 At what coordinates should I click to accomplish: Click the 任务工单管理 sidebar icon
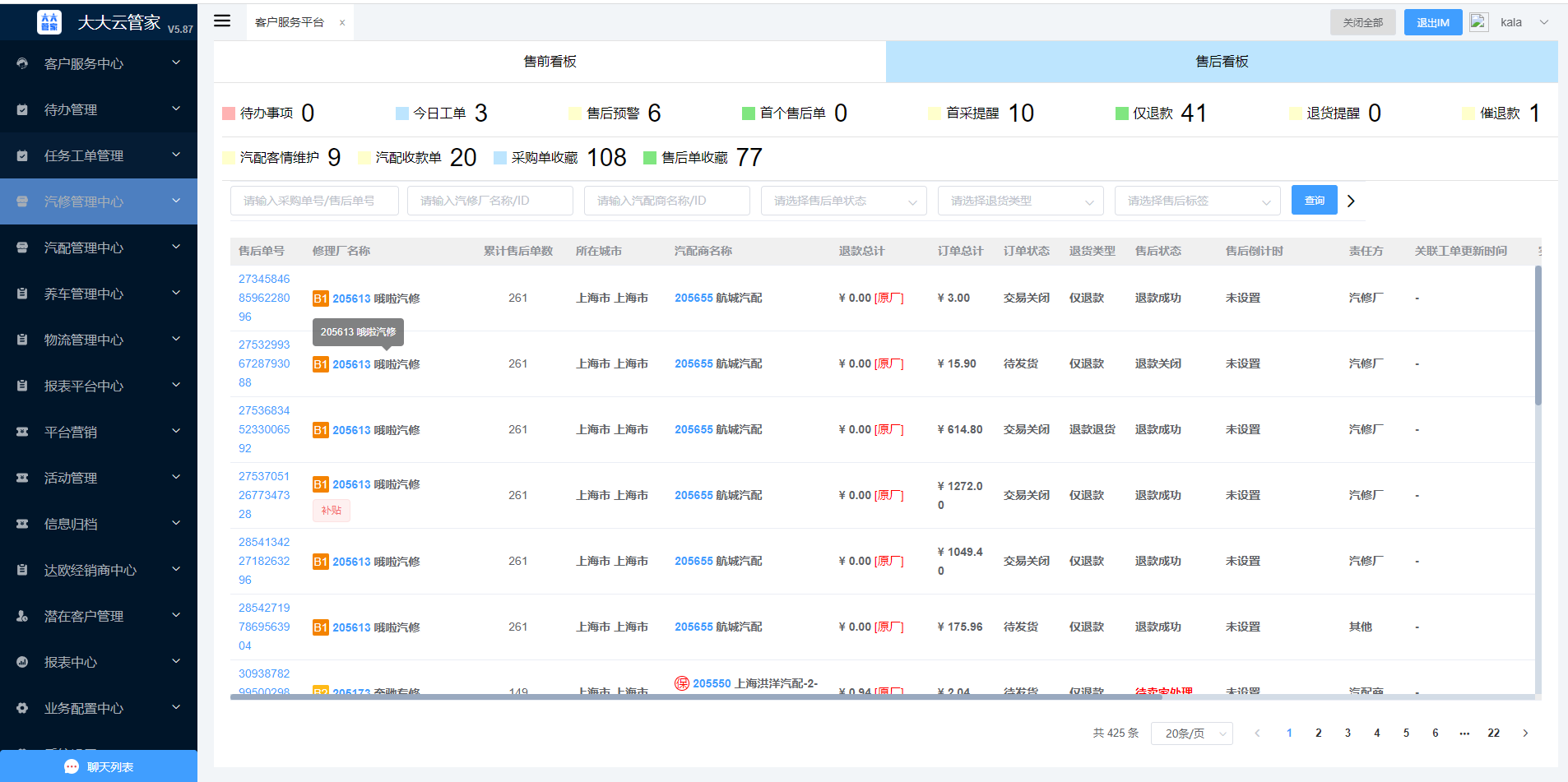click(x=22, y=155)
